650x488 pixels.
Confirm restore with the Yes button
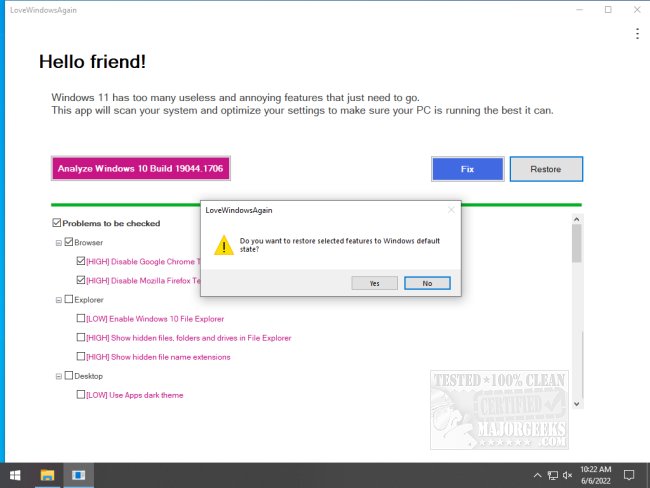[374, 283]
